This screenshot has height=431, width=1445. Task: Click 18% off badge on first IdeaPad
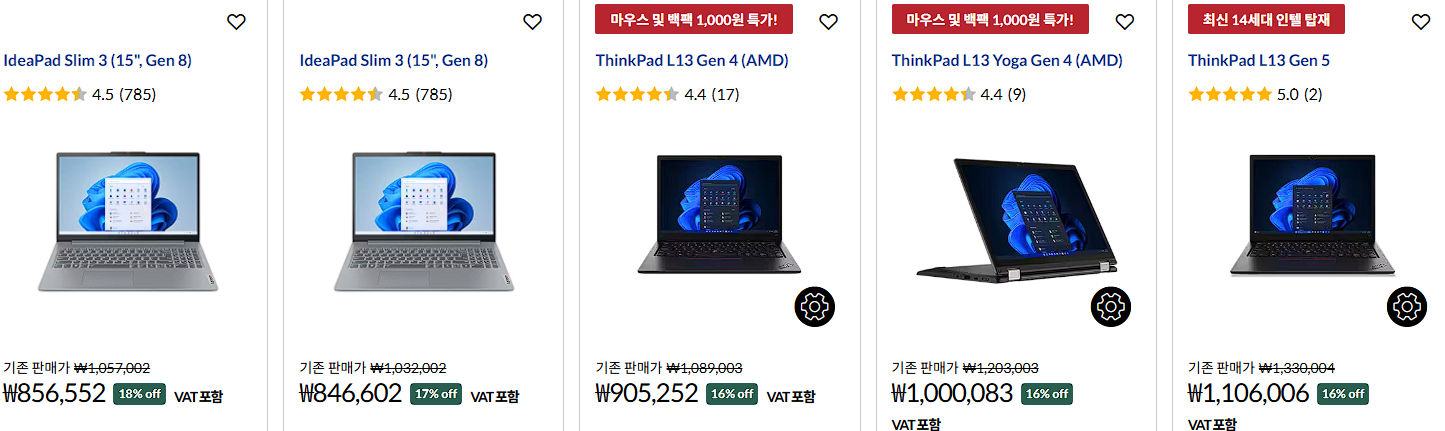[139, 394]
